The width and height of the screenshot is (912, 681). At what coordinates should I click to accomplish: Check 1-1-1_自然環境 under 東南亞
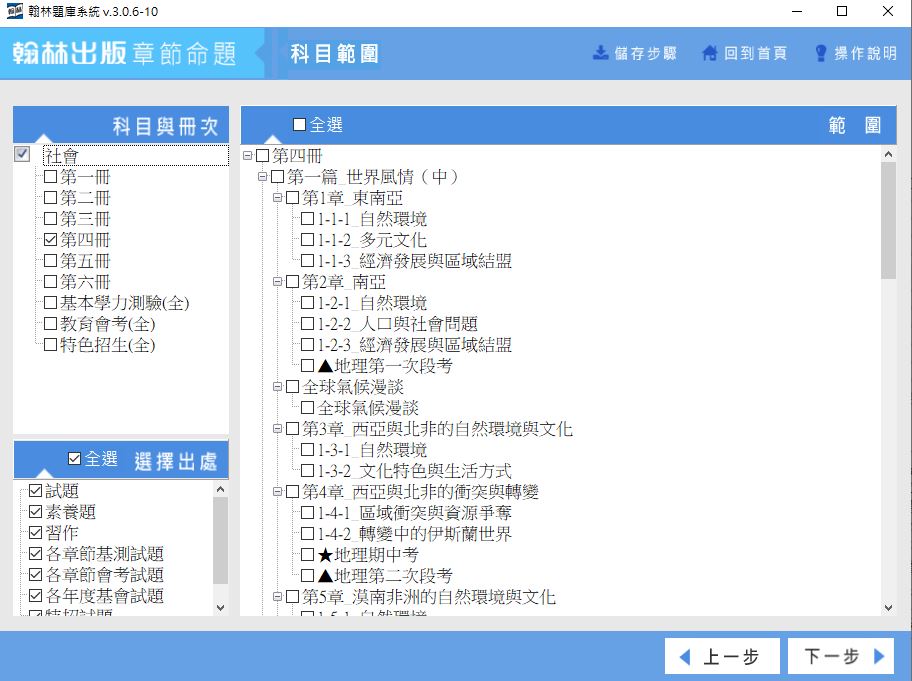pos(307,219)
